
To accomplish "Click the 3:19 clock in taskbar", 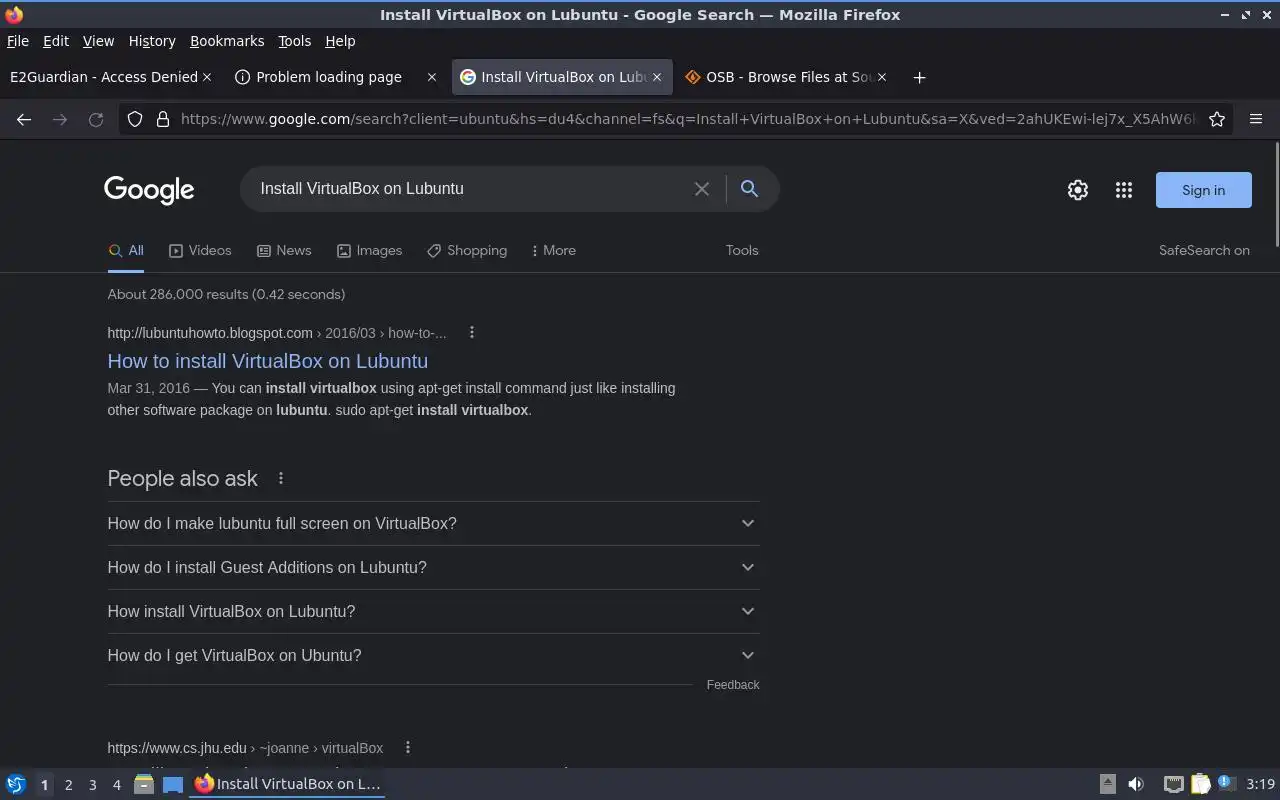I will tap(1260, 784).
